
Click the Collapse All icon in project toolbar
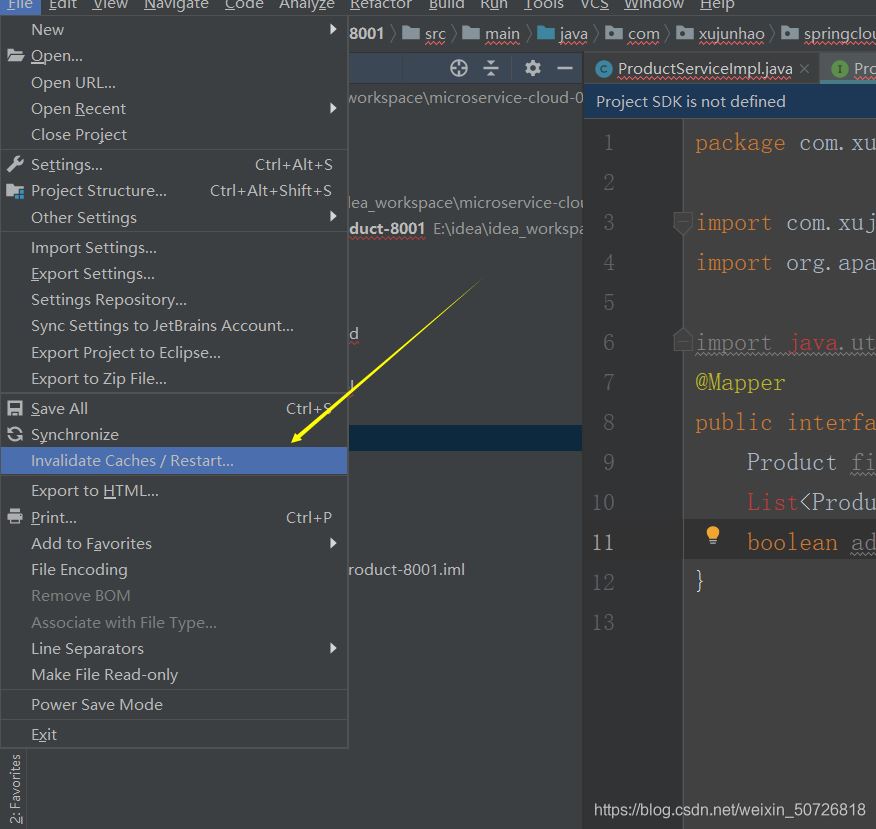point(491,68)
